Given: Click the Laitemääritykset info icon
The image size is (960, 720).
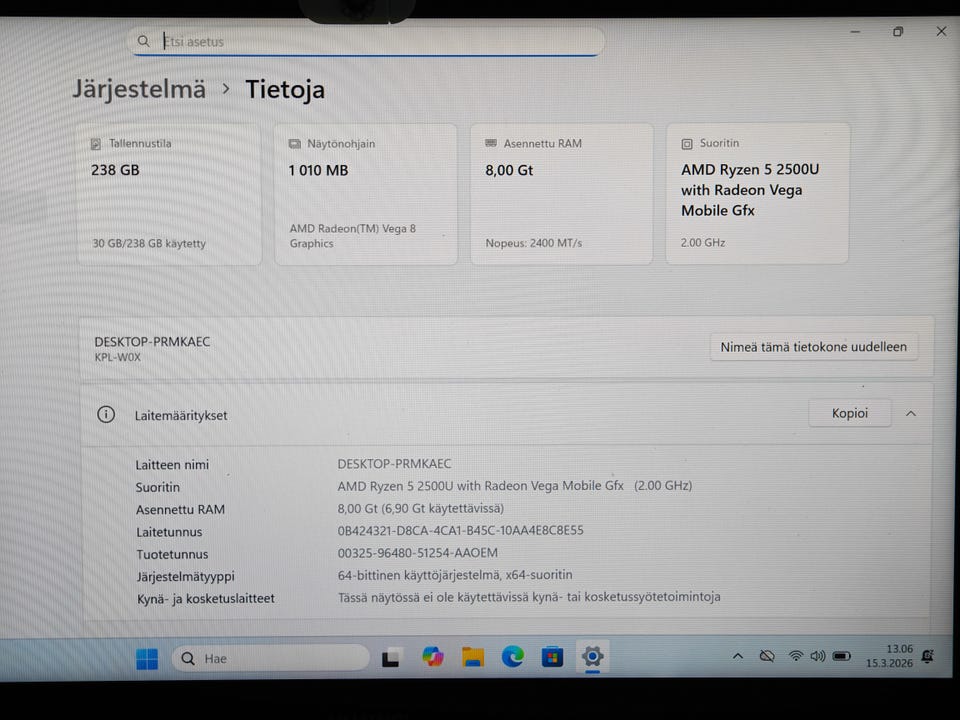Looking at the screenshot, I should [106, 414].
